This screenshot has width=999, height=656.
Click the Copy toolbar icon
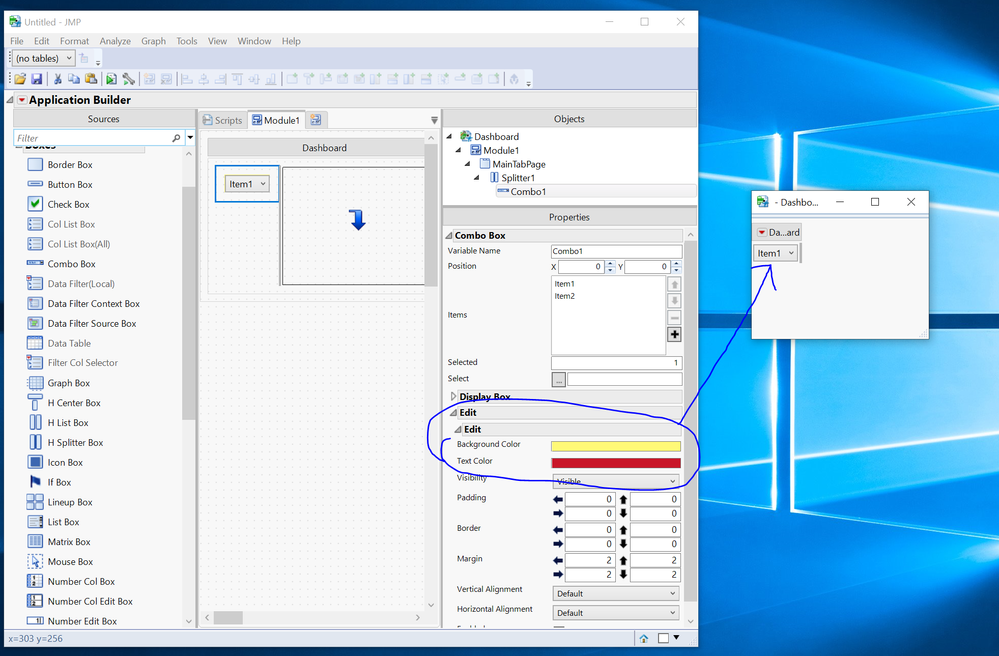click(74, 79)
